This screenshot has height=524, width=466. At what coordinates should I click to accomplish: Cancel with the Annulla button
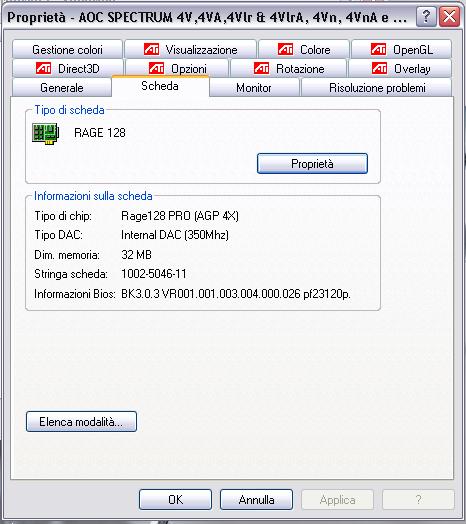[256, 499]
